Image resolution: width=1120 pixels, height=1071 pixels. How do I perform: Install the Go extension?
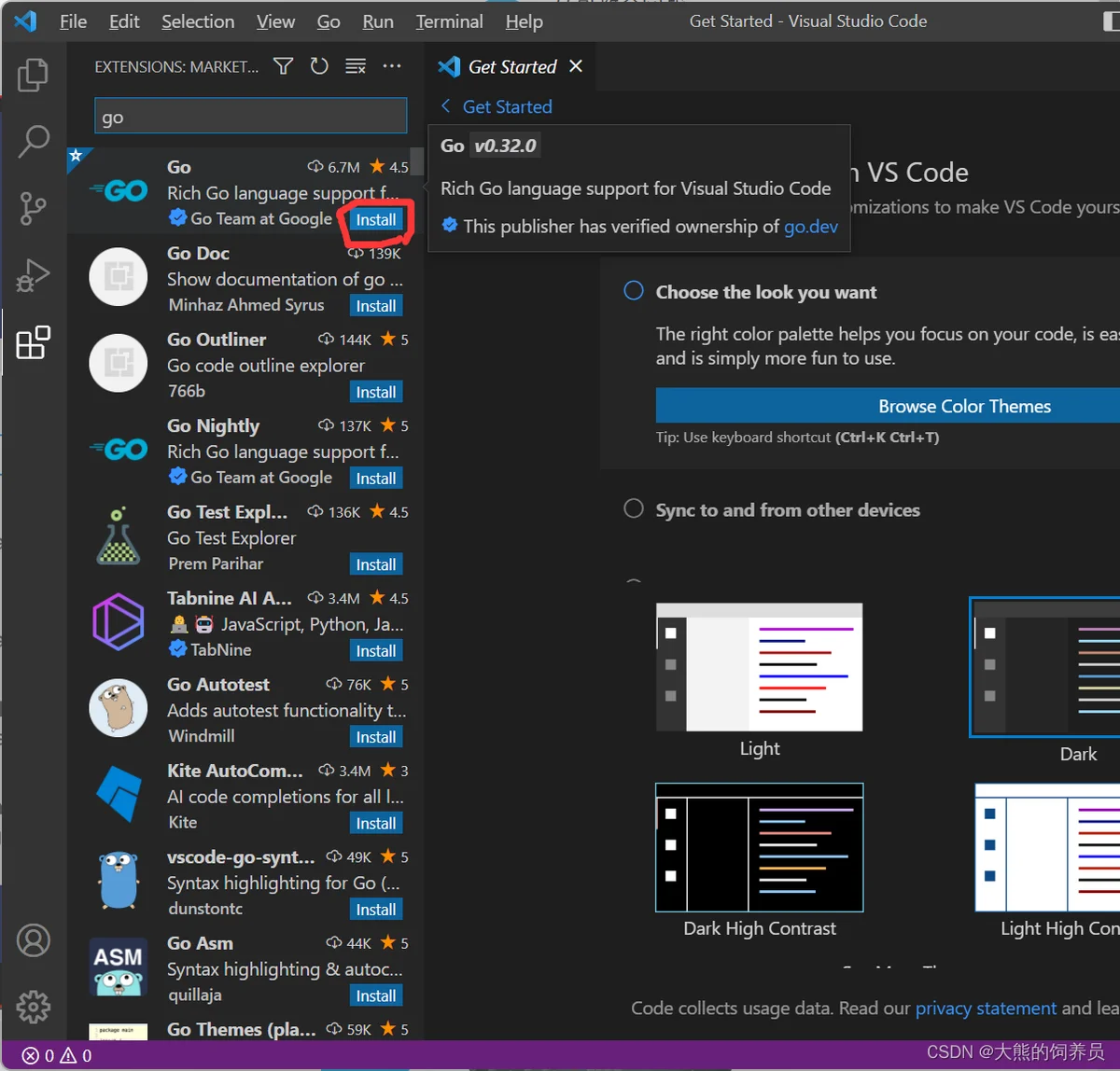pos(376,219)
